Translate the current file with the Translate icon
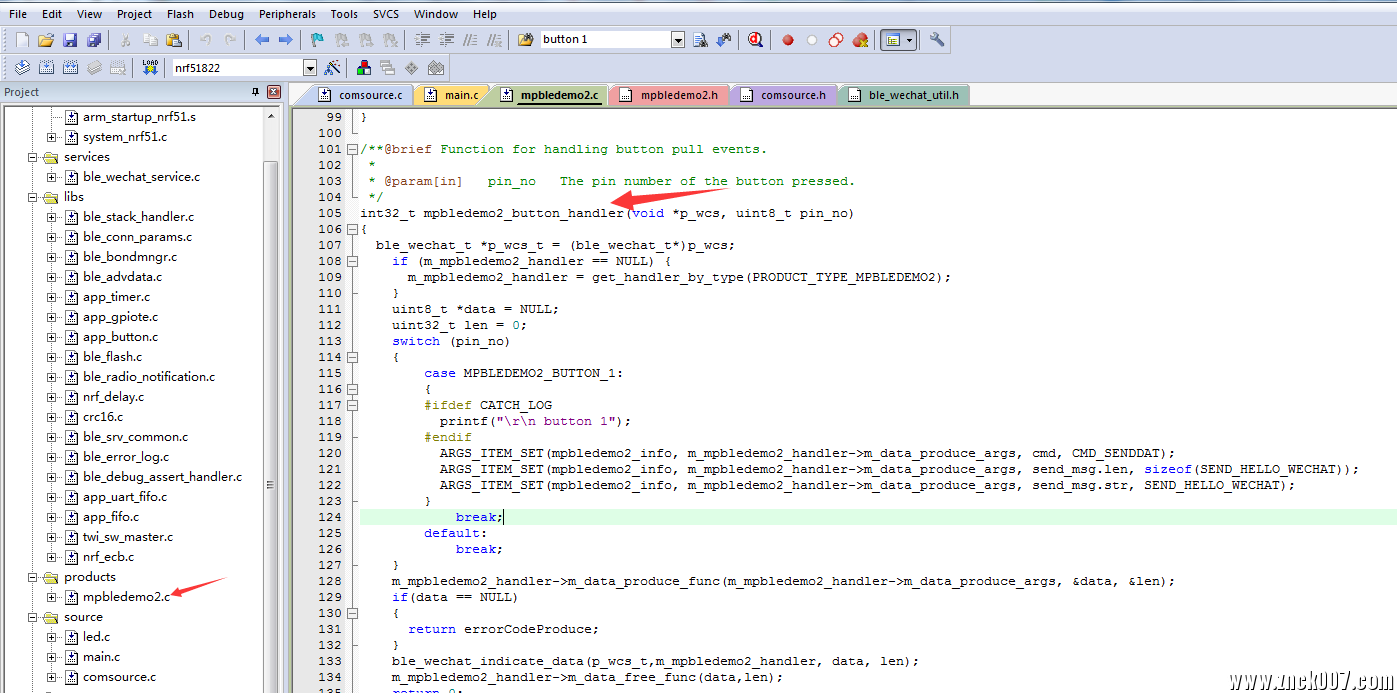The width and height of the screenshot is (1397, 693). point(22,68)
